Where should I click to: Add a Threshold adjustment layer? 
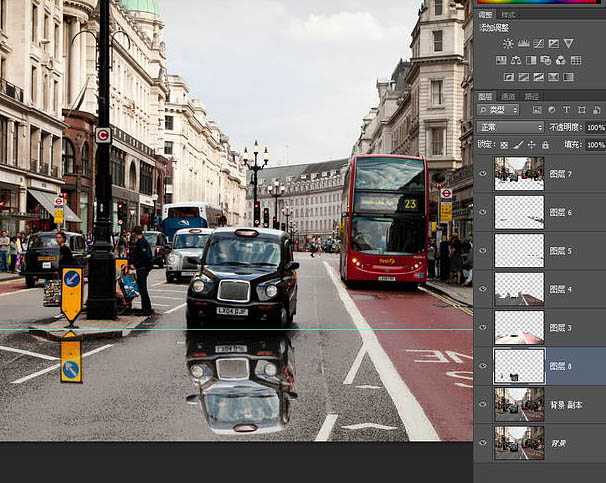(539, 77)
